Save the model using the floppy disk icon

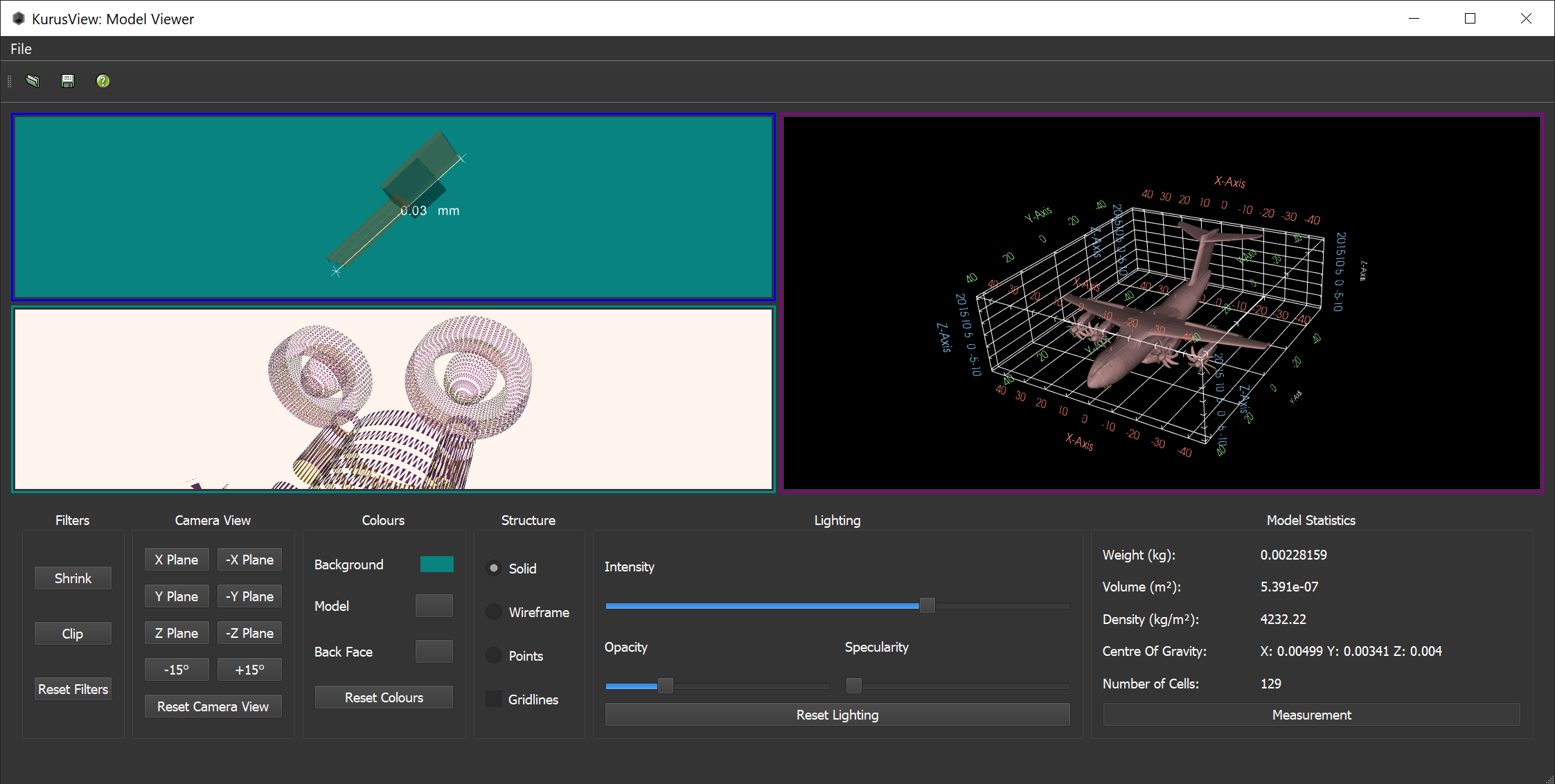pyautogui.click(x=67, y=81)
